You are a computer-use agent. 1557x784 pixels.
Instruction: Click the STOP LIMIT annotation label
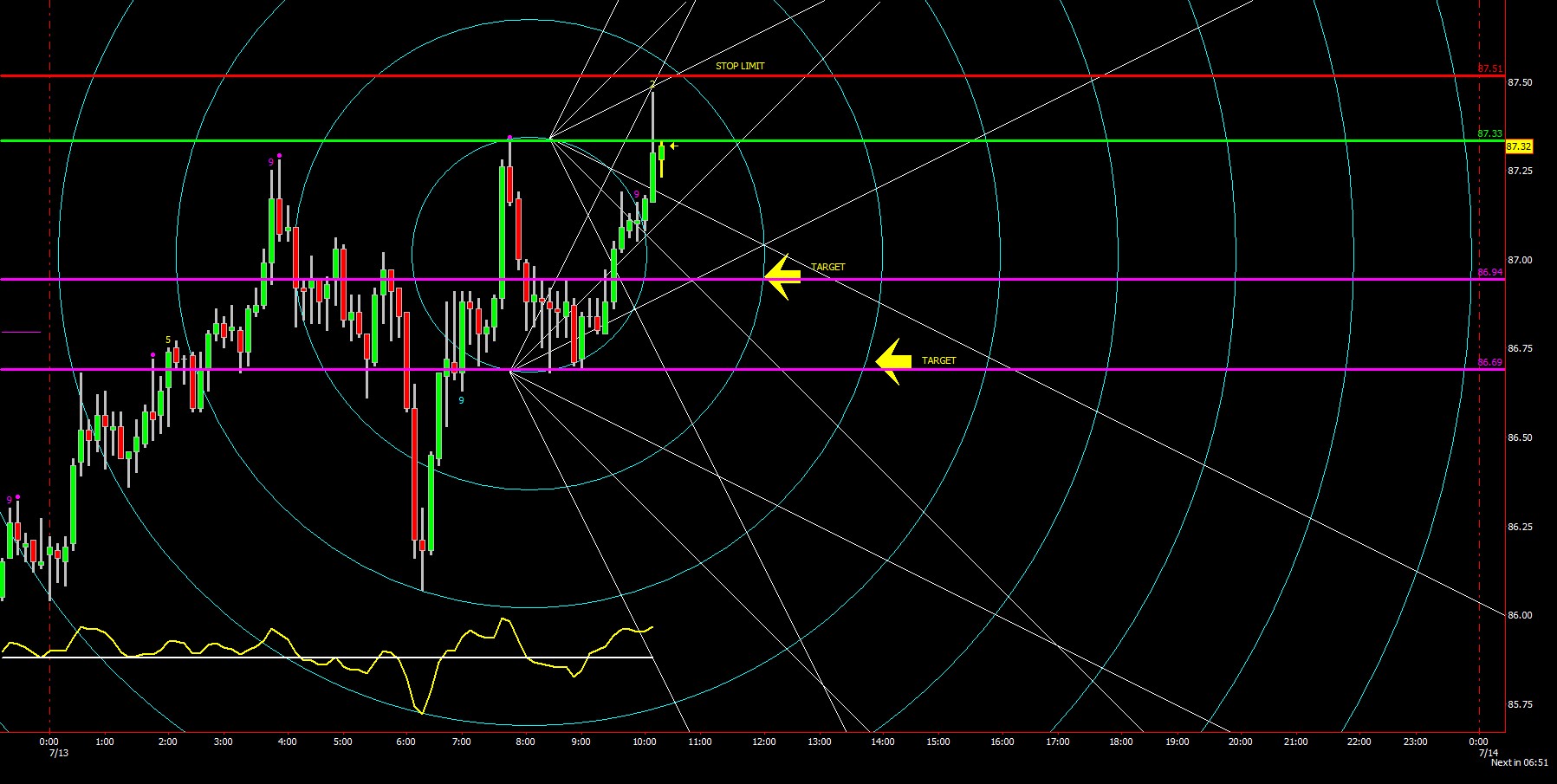pos(740,66)
